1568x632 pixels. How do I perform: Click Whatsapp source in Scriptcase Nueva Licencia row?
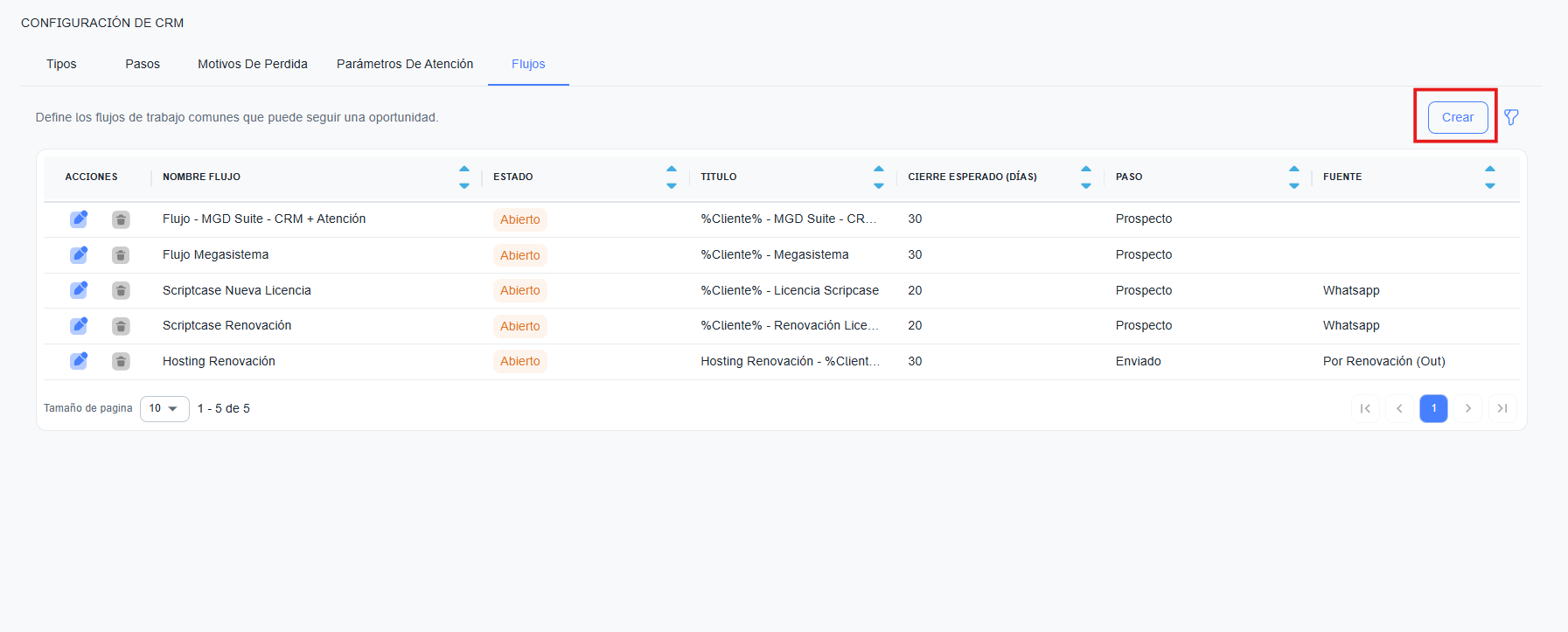point(1351,290)
